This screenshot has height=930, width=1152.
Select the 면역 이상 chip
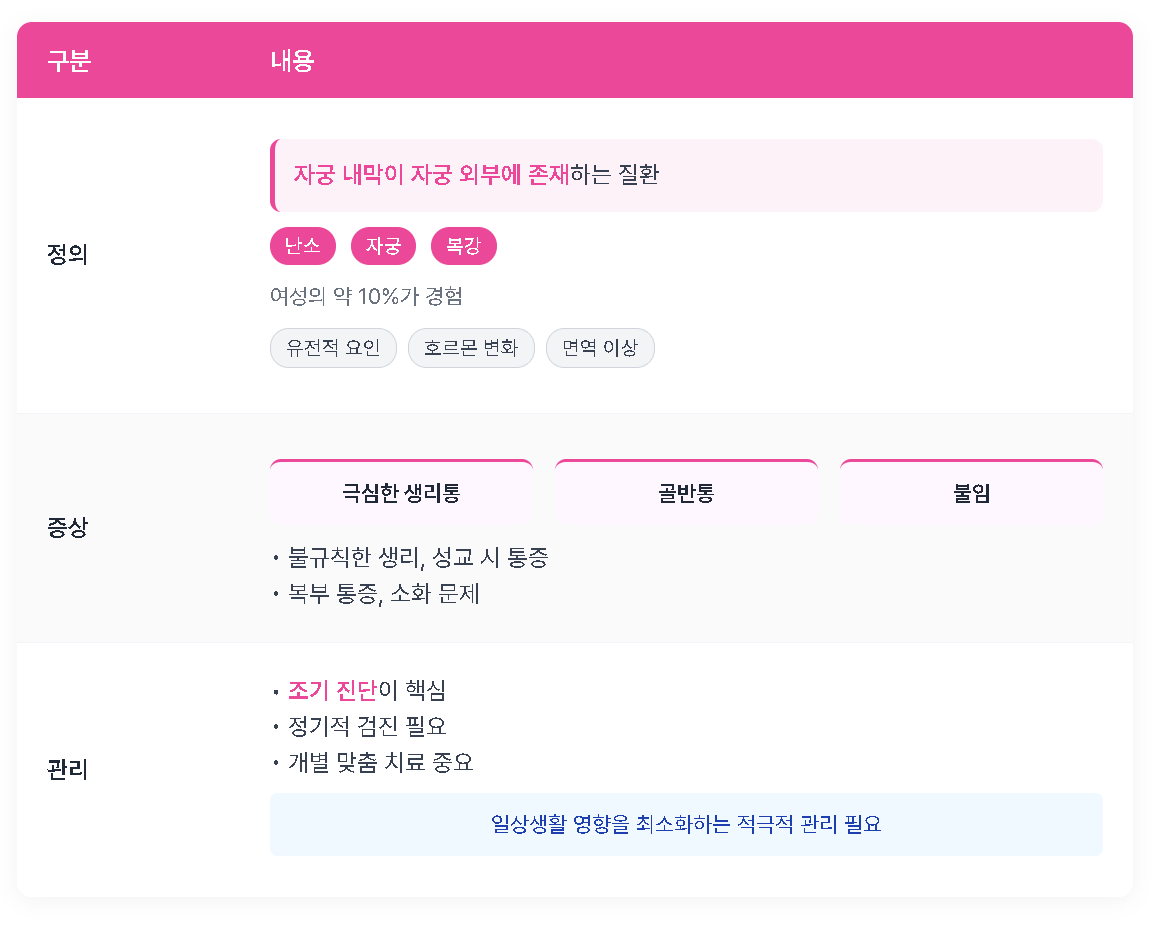(600, 347)
